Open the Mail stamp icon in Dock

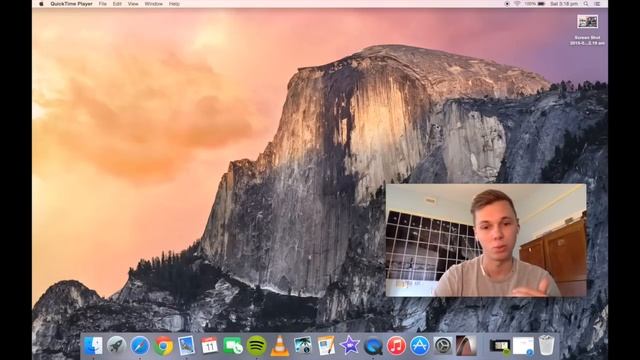point(187,346)
